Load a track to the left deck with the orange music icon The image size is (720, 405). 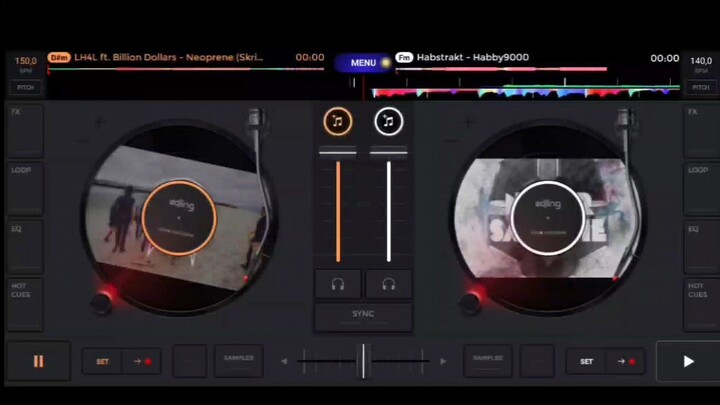338,122
